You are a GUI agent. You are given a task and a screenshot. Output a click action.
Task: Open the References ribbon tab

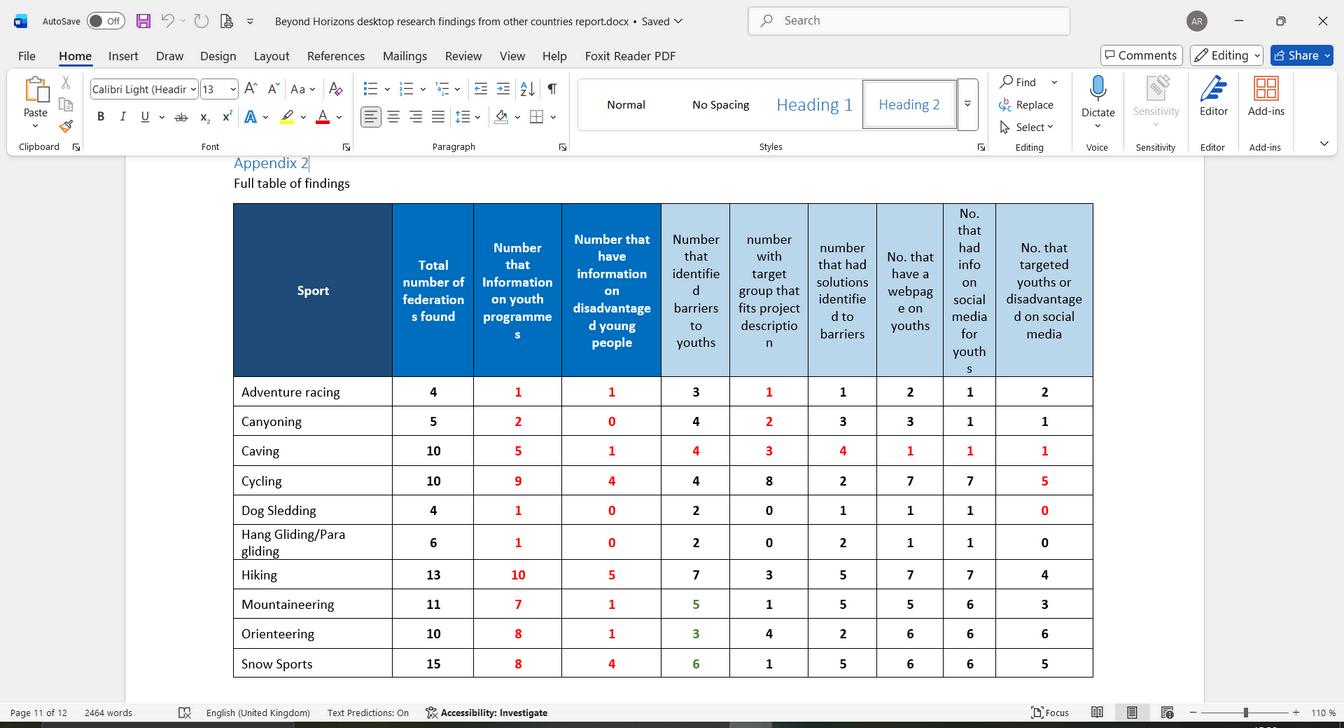point(335,56)
